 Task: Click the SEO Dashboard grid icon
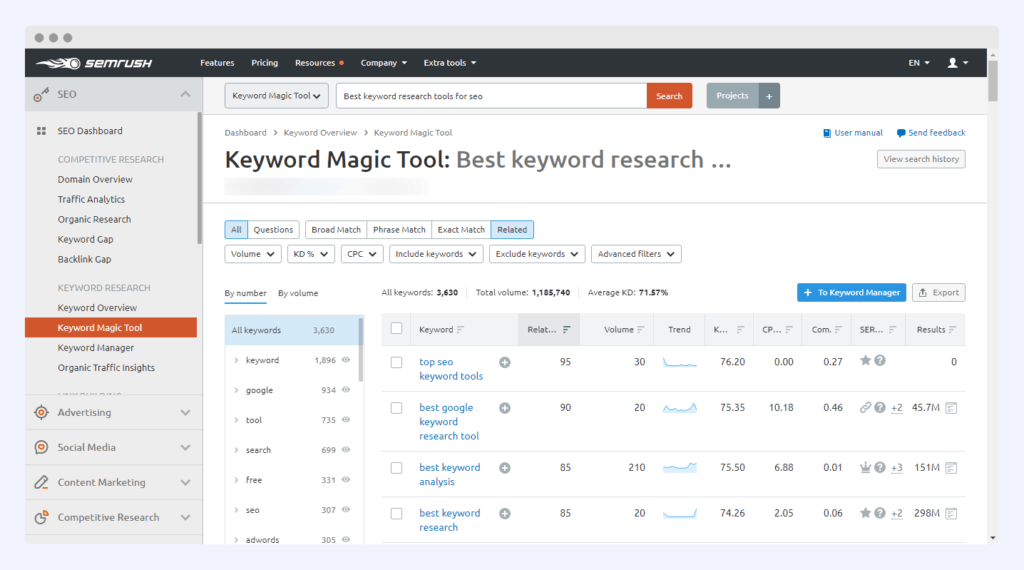click(41, 131)
